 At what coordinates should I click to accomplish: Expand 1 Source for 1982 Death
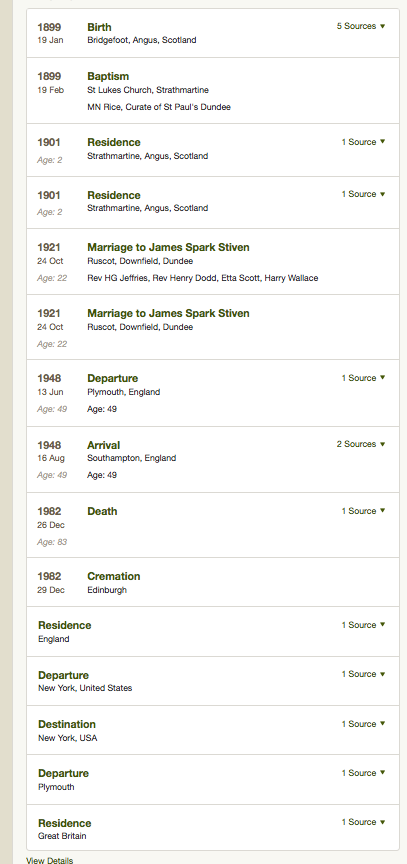tap(363, 511)
